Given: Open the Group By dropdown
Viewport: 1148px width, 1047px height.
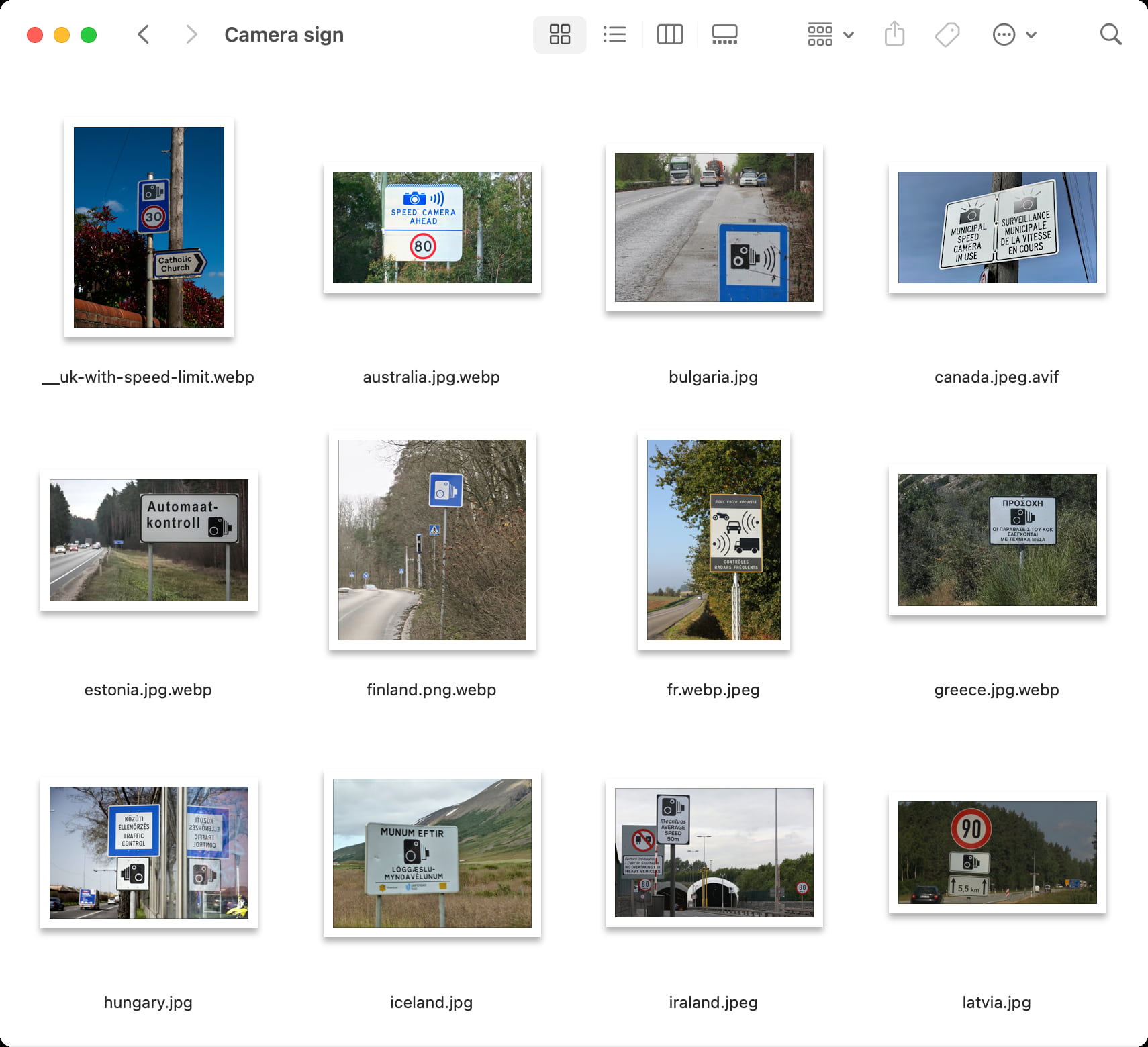Looking at the screenshot, I should point(830,34).
